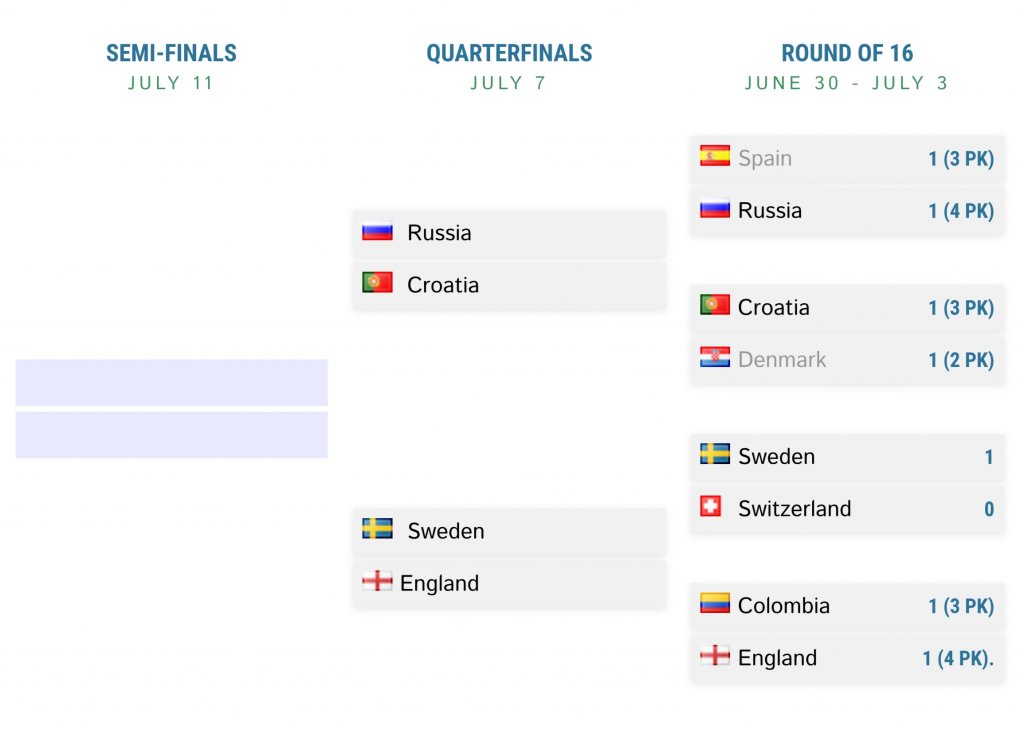This screenshot has height=737, width=1024.
Task: Click England's 1 (4 PK) score
Action: coord(957,658)
